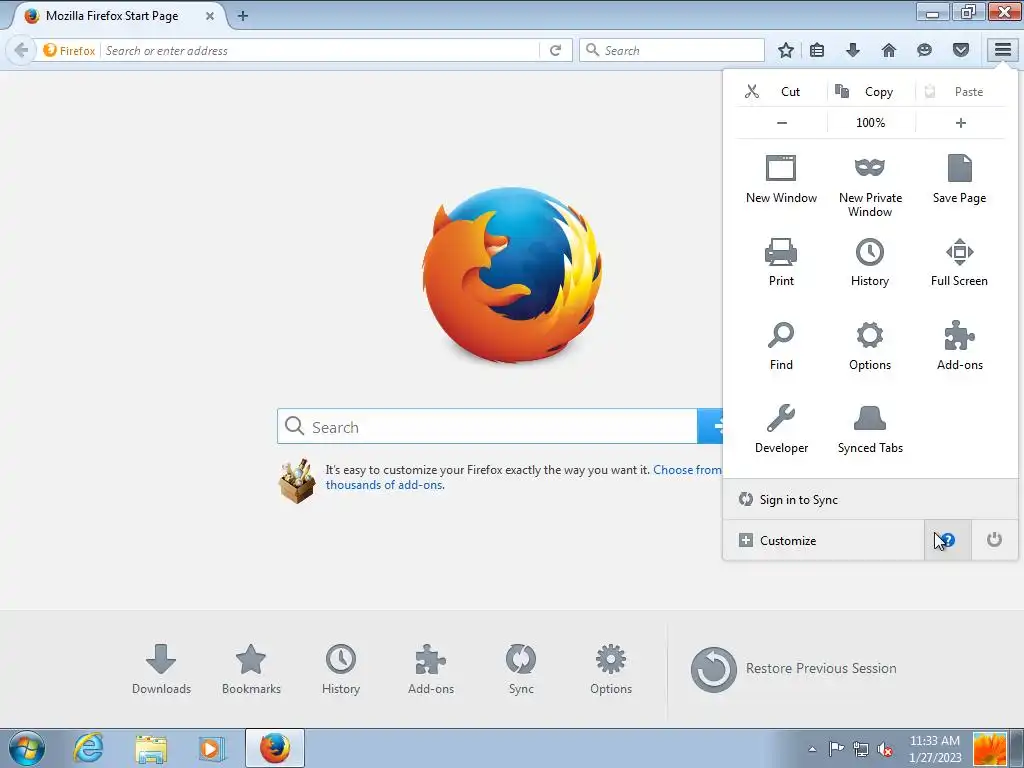Click the muted volume tray icon
The height and width of the screenshot is (768, 1024).
(x=885, y=748)
